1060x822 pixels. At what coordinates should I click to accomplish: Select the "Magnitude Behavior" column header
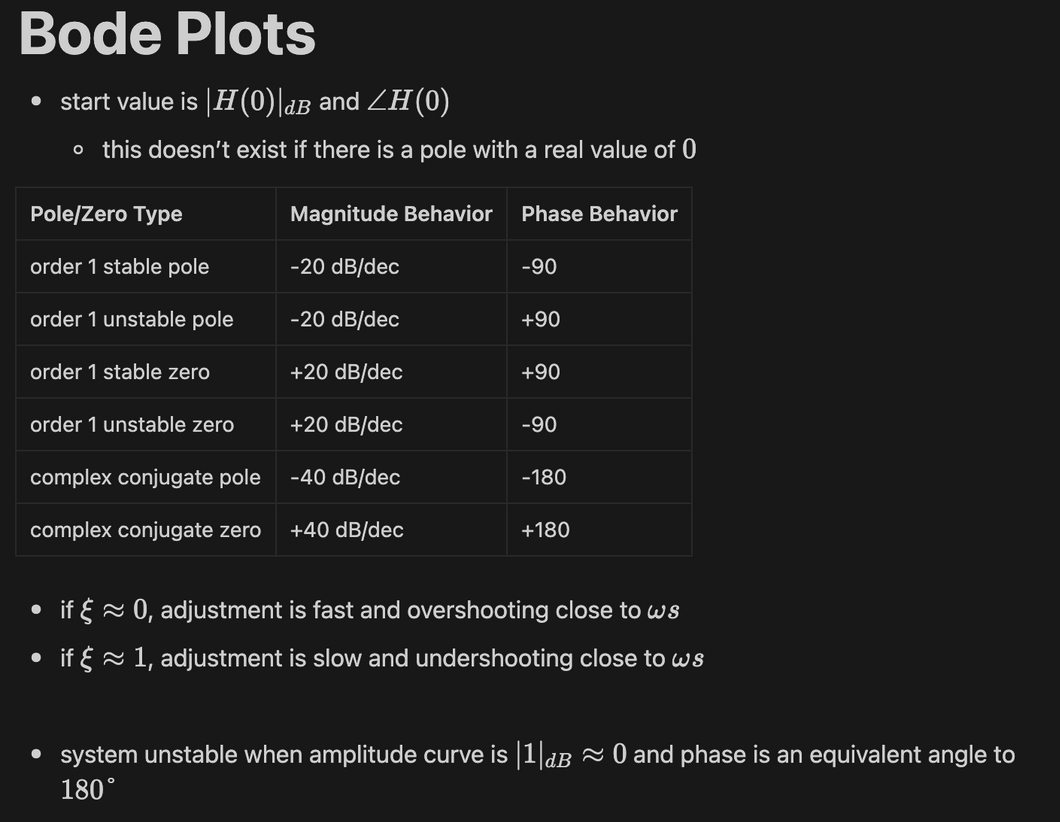pos(391,214)
